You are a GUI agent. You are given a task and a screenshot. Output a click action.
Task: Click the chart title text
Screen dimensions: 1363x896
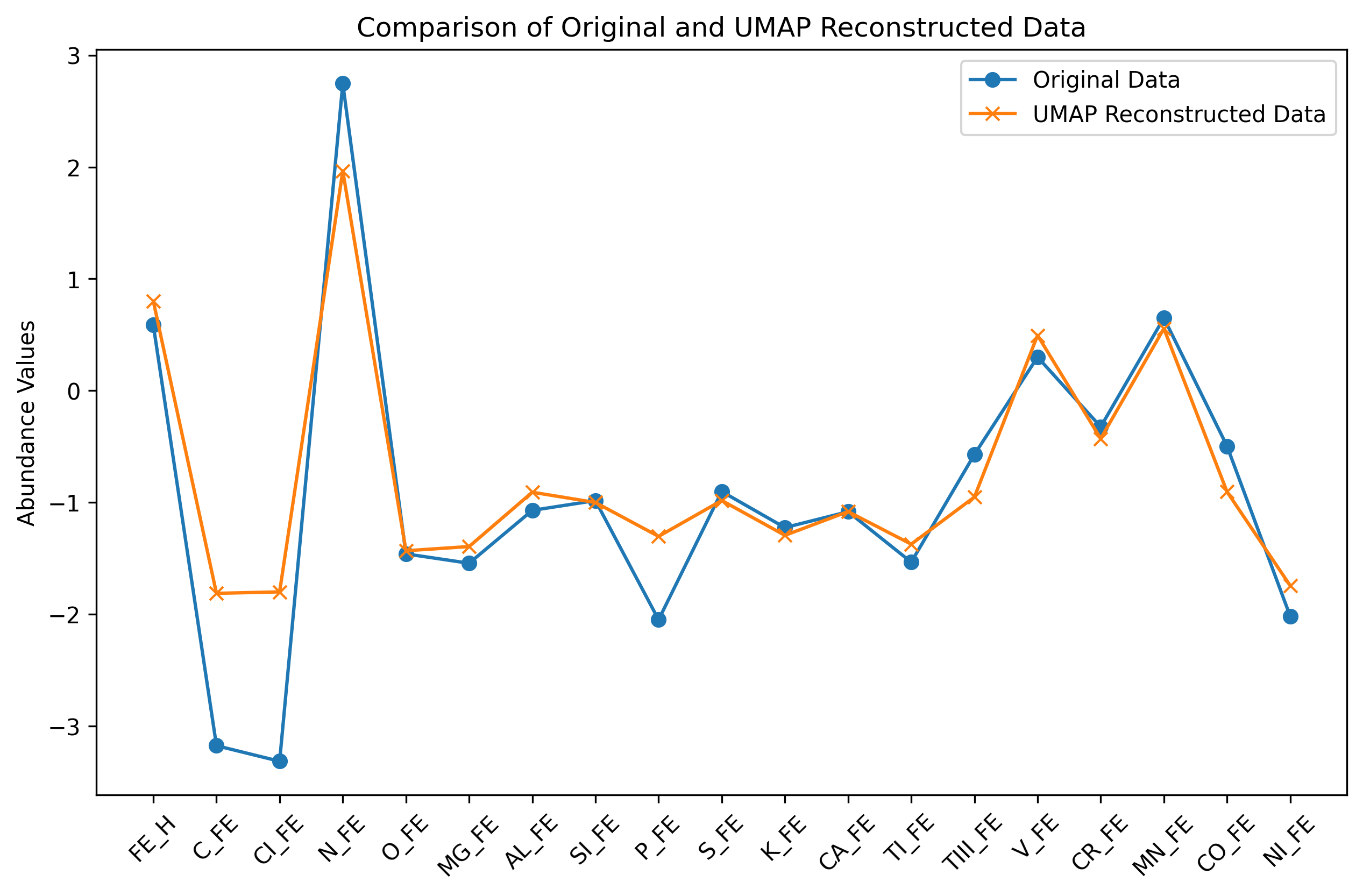point(721,27)
